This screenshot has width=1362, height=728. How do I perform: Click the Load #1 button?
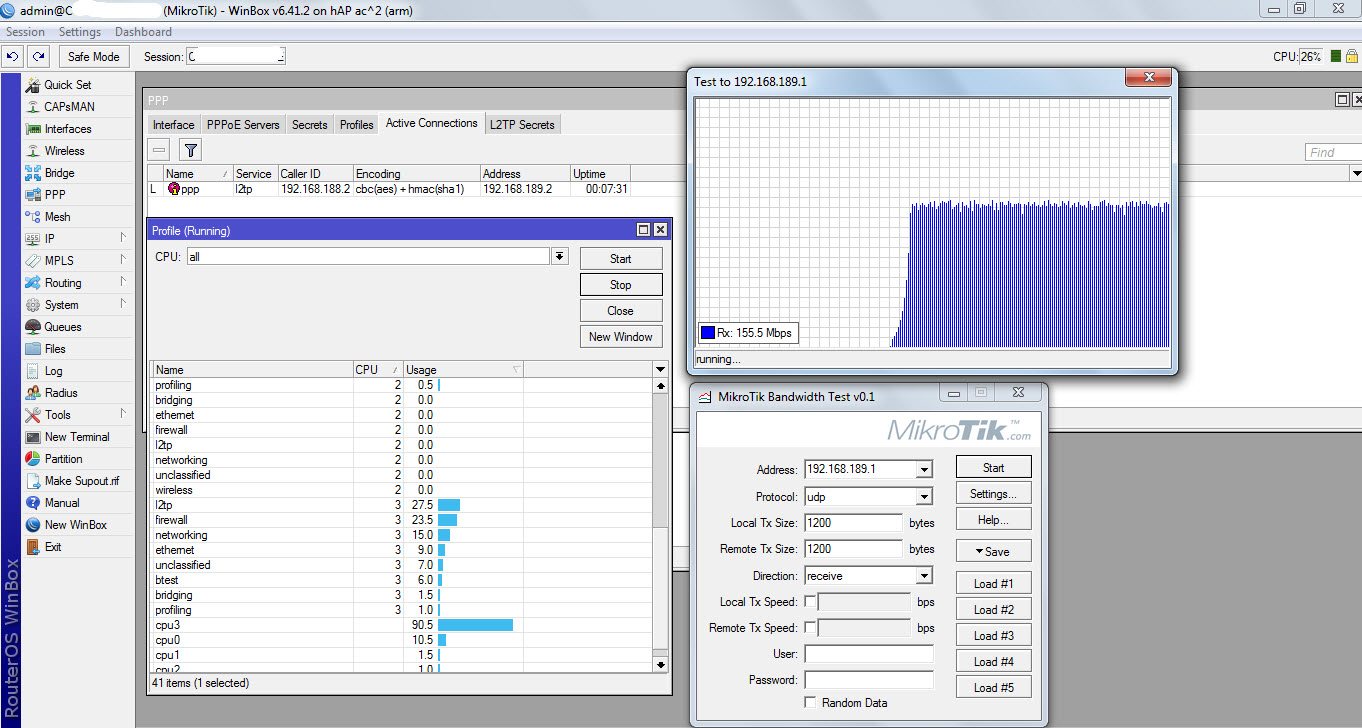pyautogui.click(x=993, y=583)
